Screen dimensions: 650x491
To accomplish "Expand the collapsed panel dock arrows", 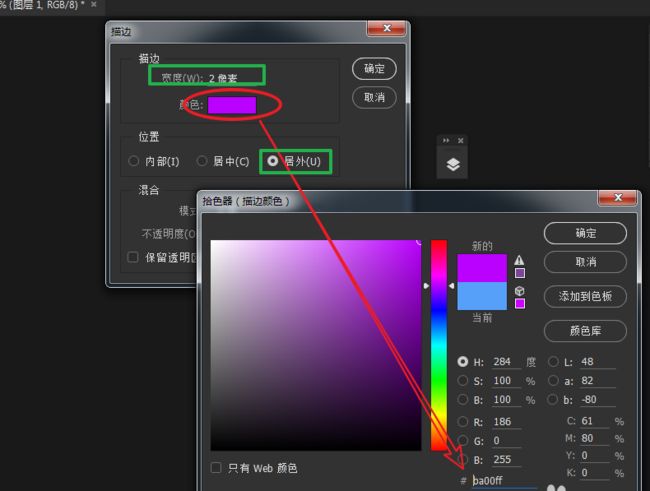I will (446, 141).
